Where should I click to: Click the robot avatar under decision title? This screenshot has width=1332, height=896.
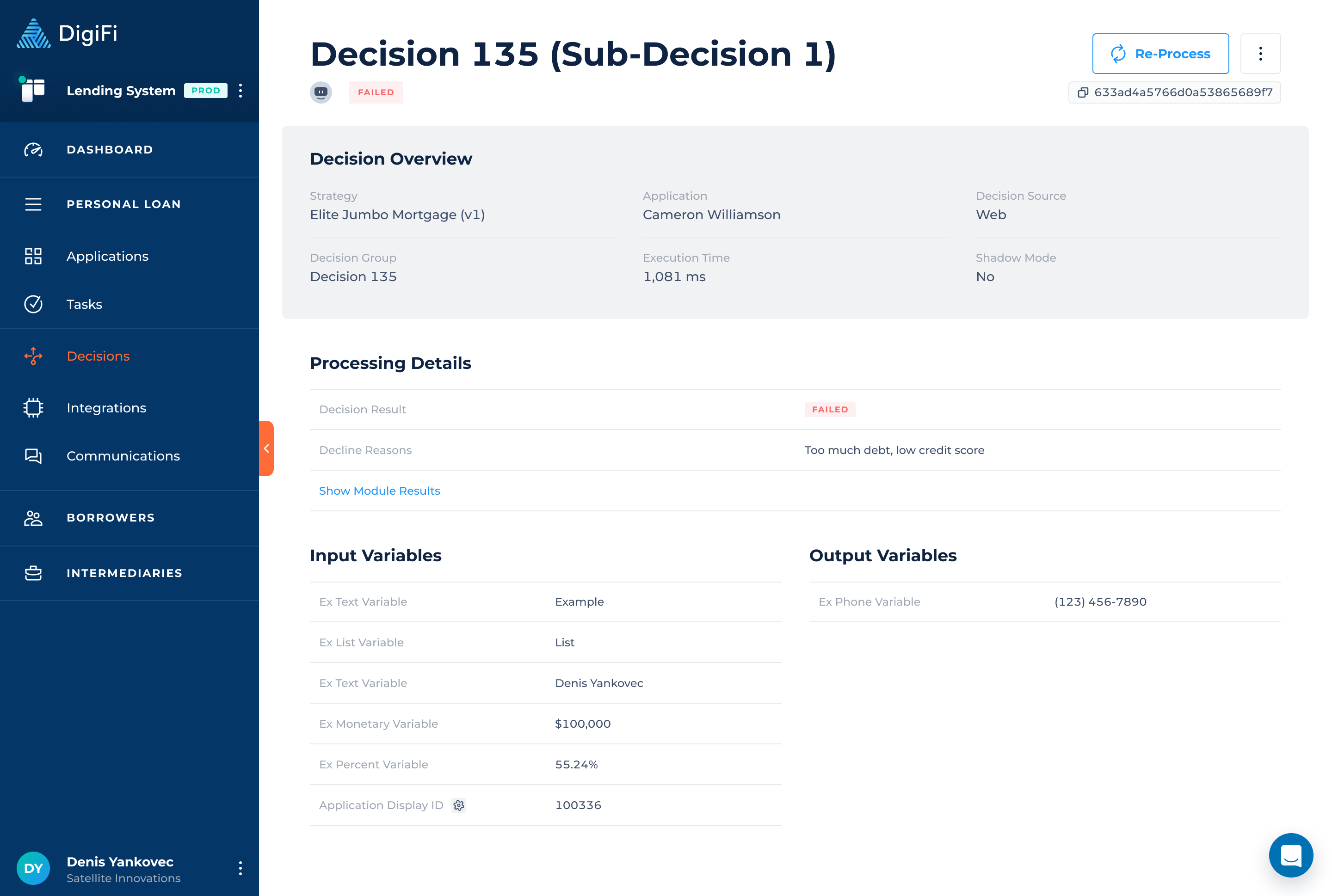321,92
